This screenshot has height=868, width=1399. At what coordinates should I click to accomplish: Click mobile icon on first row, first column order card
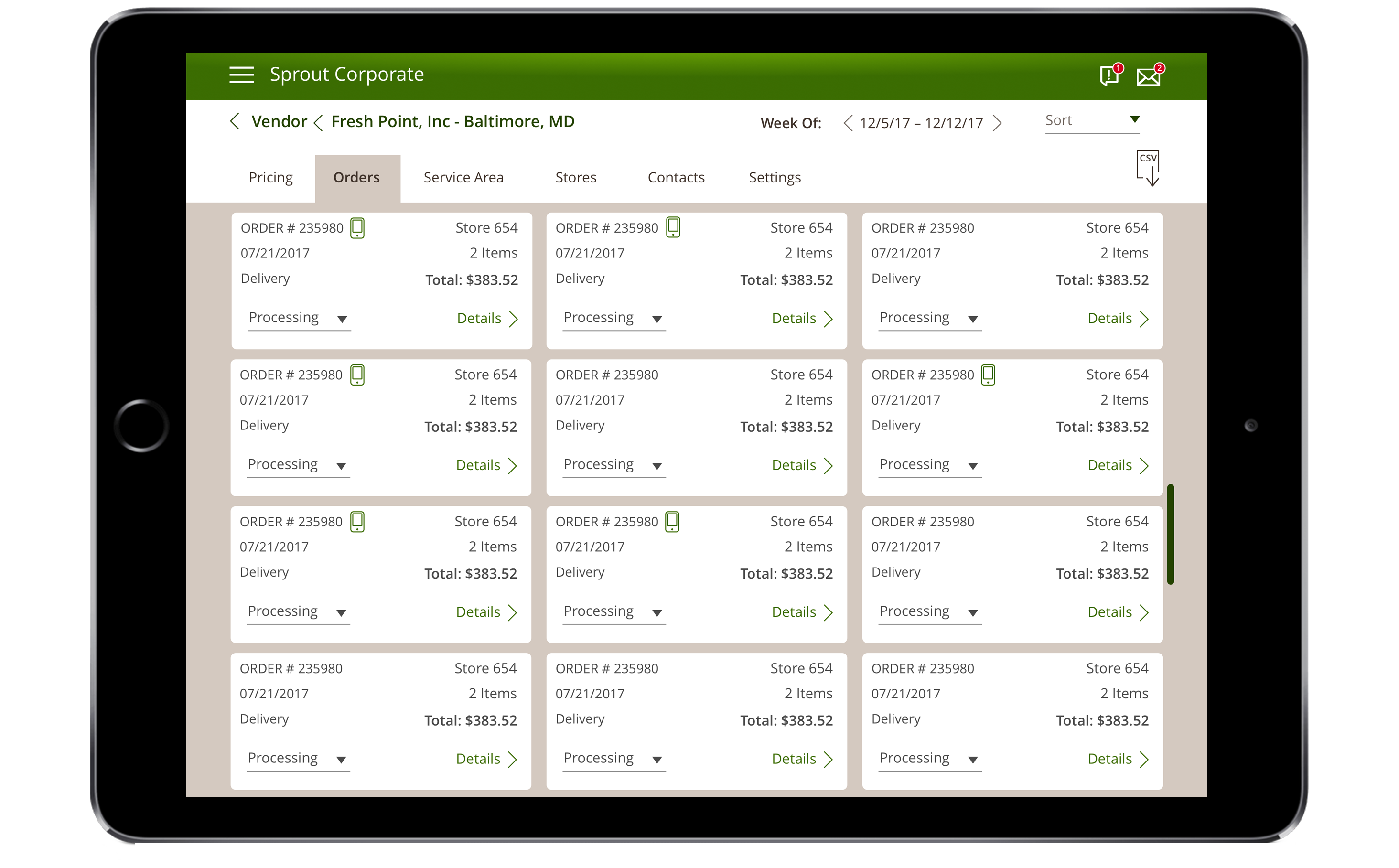point(357,228)
